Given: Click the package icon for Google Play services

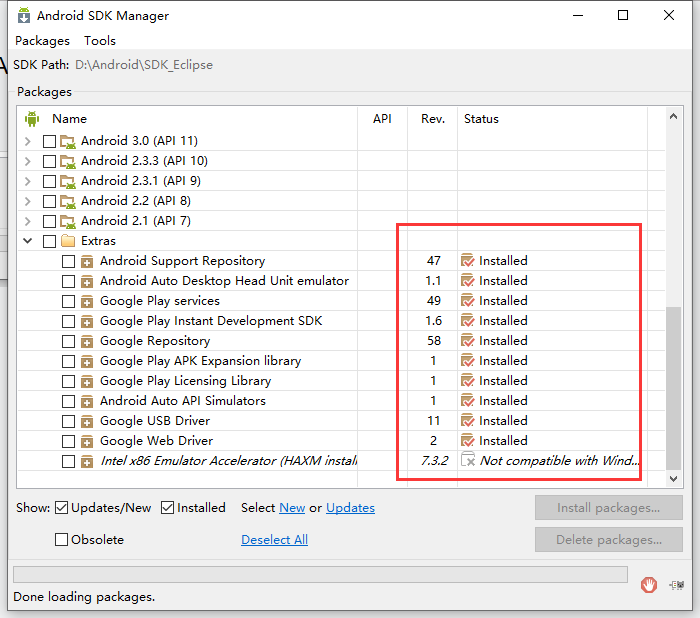Looking at the screenshot, I should click(x=87, y=301).
